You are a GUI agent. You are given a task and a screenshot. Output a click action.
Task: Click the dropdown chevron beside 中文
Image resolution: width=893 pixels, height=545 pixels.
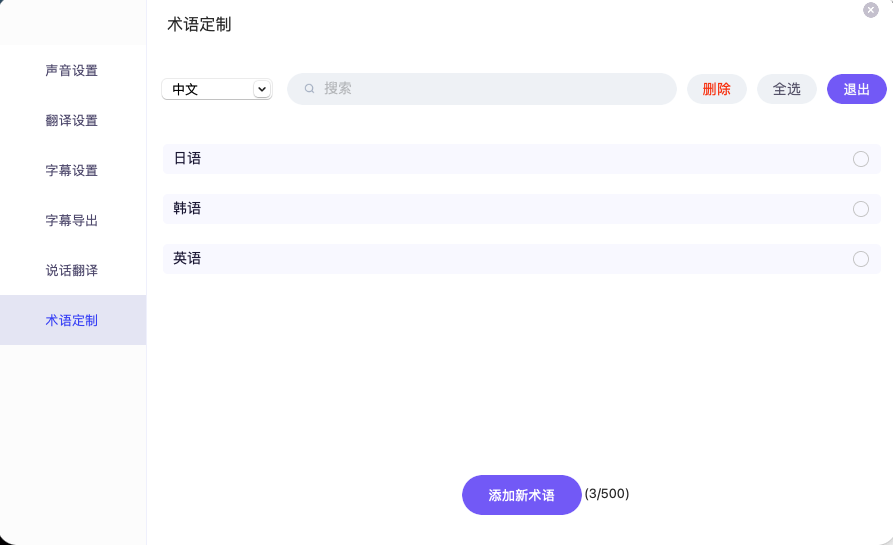pos(262,89)
